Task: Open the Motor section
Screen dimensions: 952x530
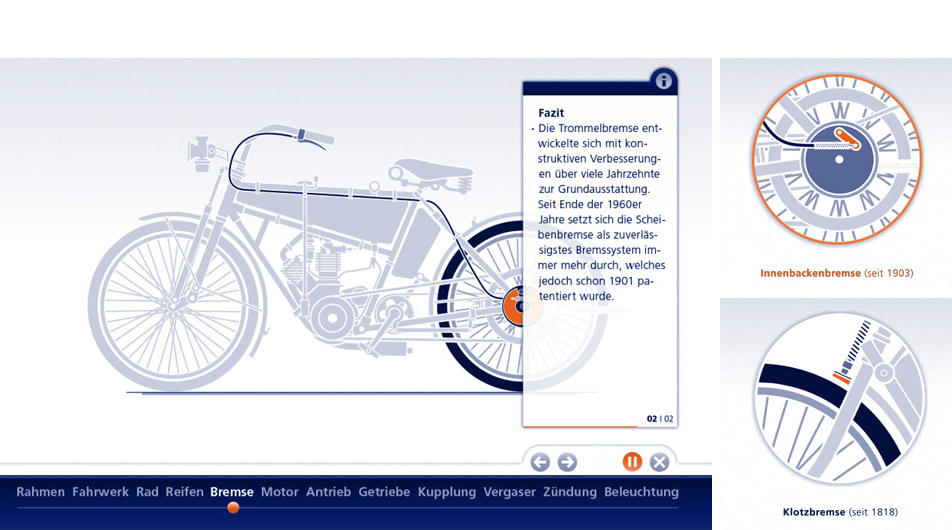Action: [280, 492]
